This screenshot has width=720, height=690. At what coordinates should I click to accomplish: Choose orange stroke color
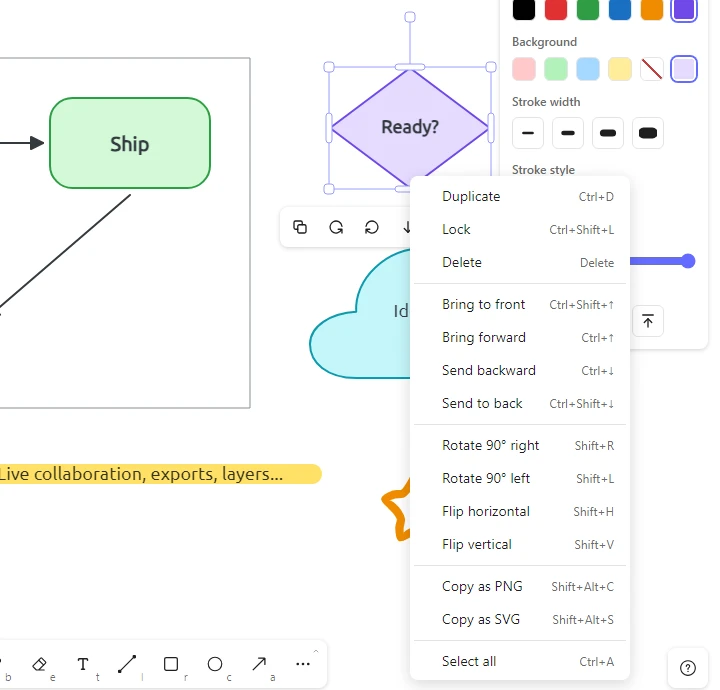coord(652,9)
